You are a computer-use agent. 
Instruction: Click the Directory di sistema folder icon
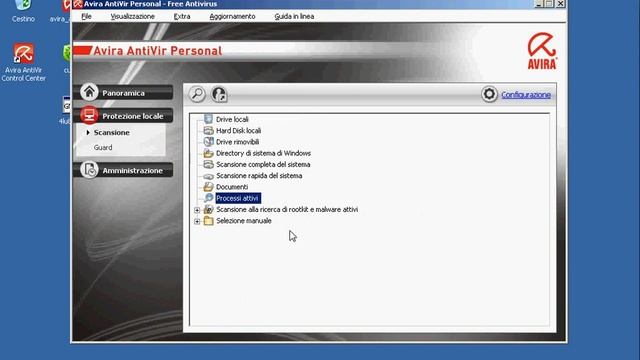click(208, 153)
